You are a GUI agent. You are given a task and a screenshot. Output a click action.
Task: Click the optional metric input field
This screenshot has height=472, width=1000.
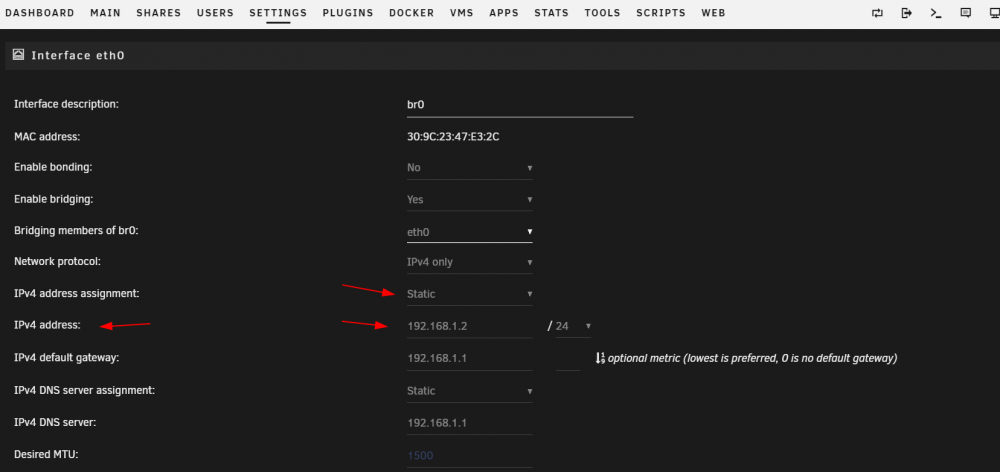568,359
